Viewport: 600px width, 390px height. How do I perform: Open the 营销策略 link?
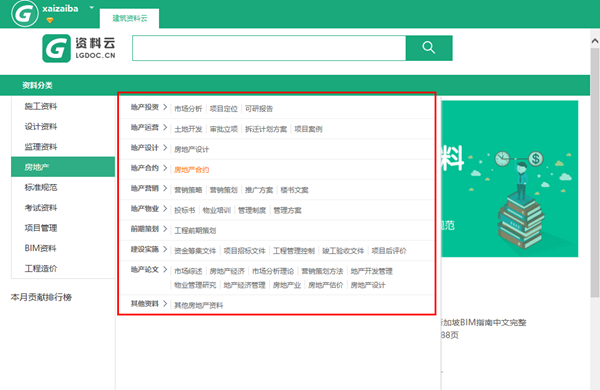point(188,190)
